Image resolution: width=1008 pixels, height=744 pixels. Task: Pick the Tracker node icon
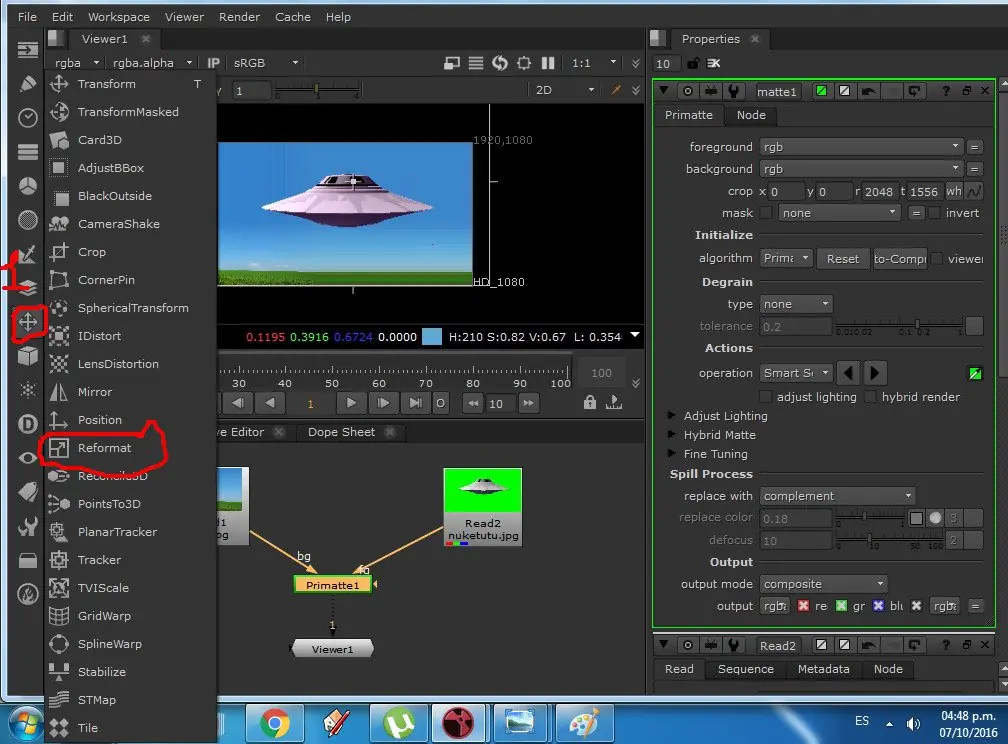click(59, 559)
